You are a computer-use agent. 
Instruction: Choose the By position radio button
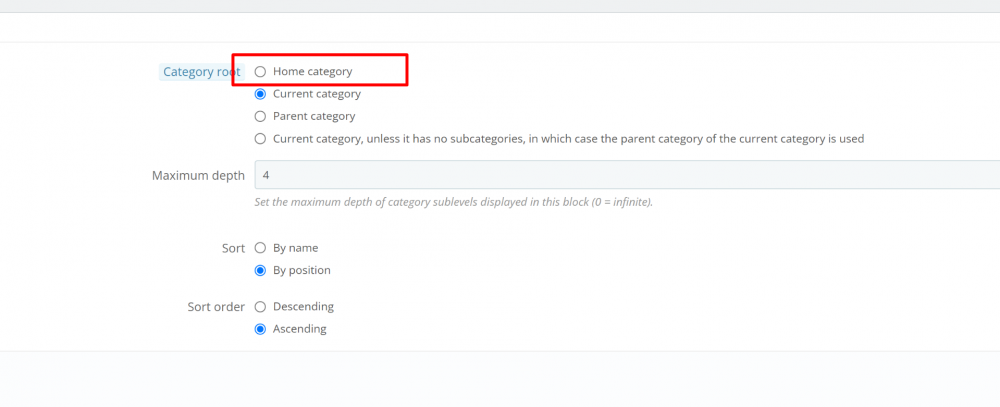point(260,270)
